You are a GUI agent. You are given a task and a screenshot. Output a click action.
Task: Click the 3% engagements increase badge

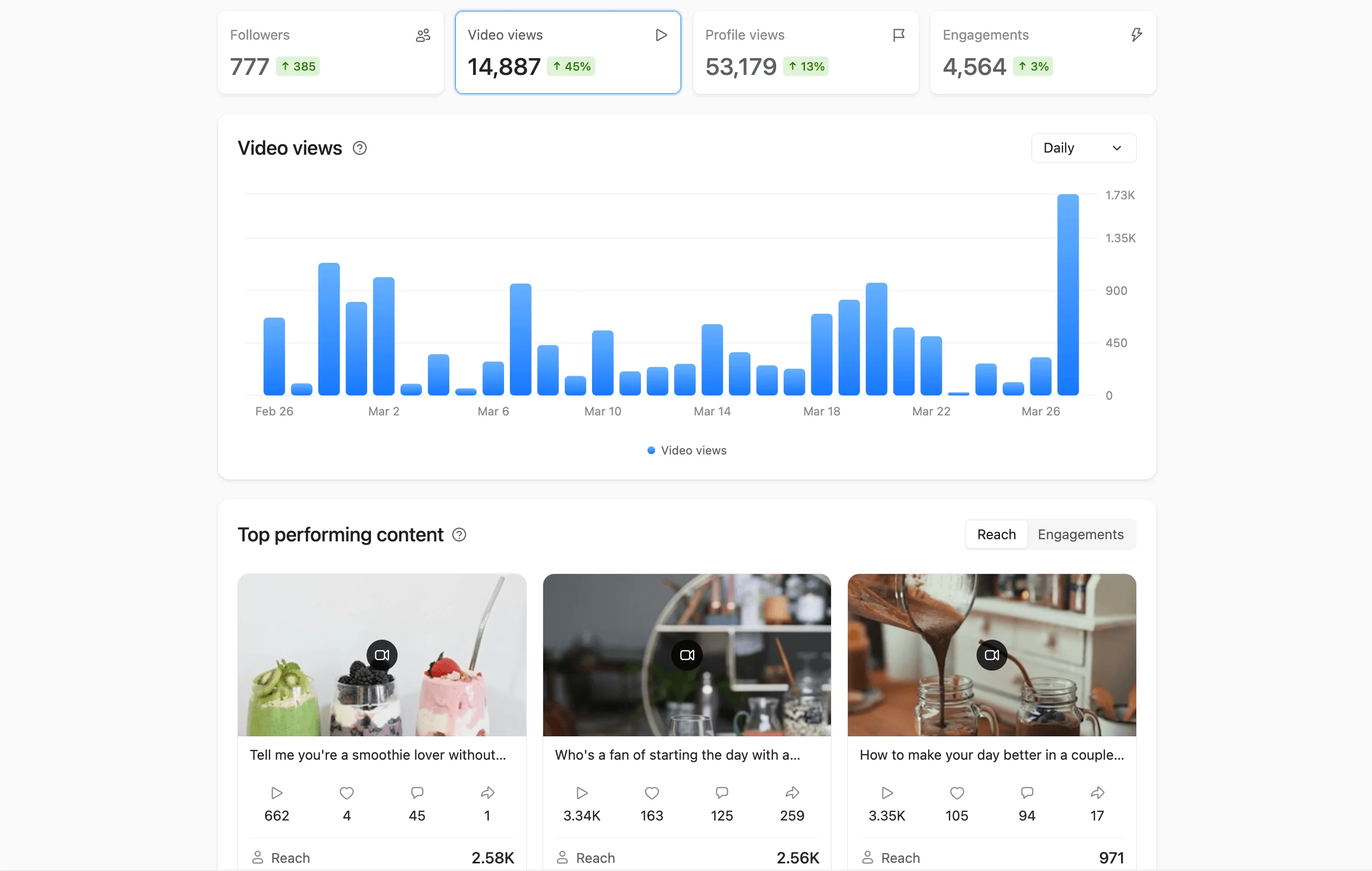point(1033,67)
